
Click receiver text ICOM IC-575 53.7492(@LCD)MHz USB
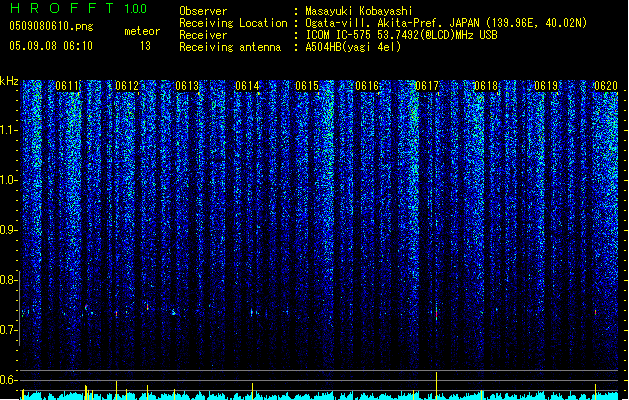click(401, 35)
